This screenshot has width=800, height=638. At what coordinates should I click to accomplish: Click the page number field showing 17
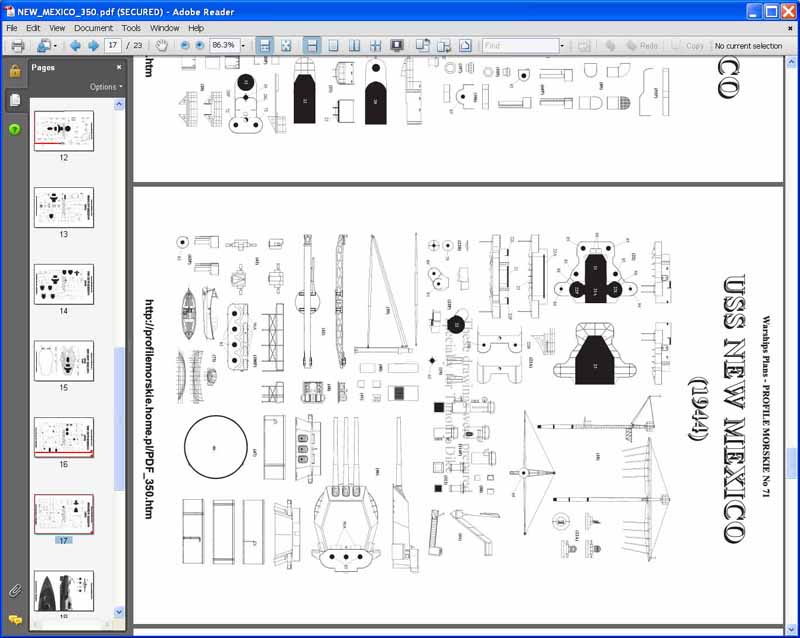coord(113,45)
